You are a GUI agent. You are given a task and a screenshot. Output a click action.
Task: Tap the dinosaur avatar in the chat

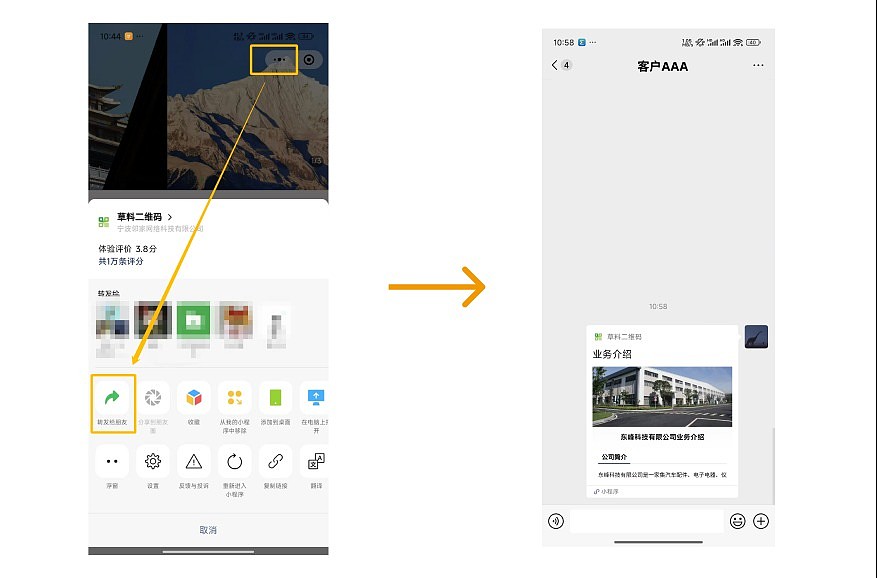click(756, 336)
